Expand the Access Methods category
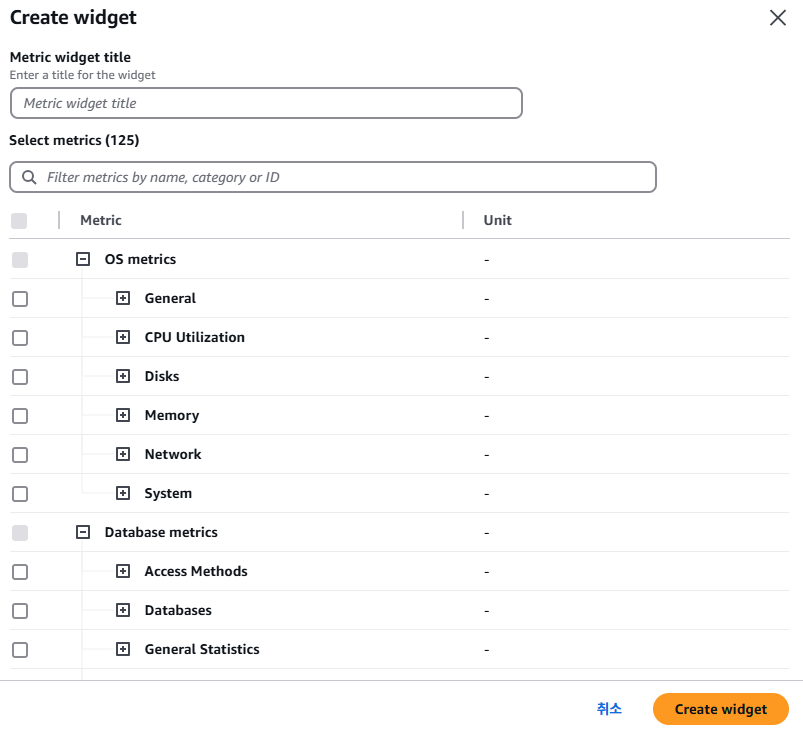The image size is (803, 735). click(x=123, y=571)
